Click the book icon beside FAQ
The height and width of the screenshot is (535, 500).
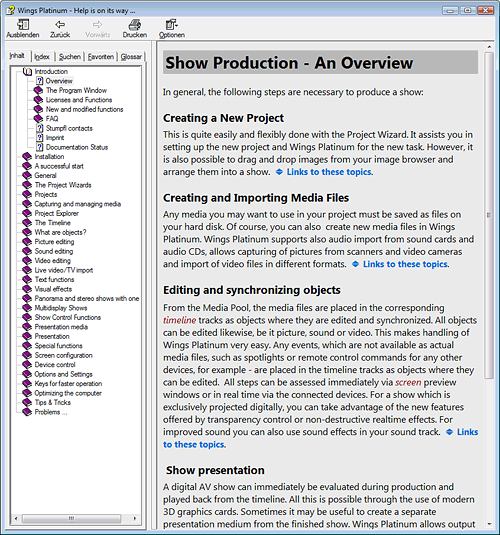(38, 119)
